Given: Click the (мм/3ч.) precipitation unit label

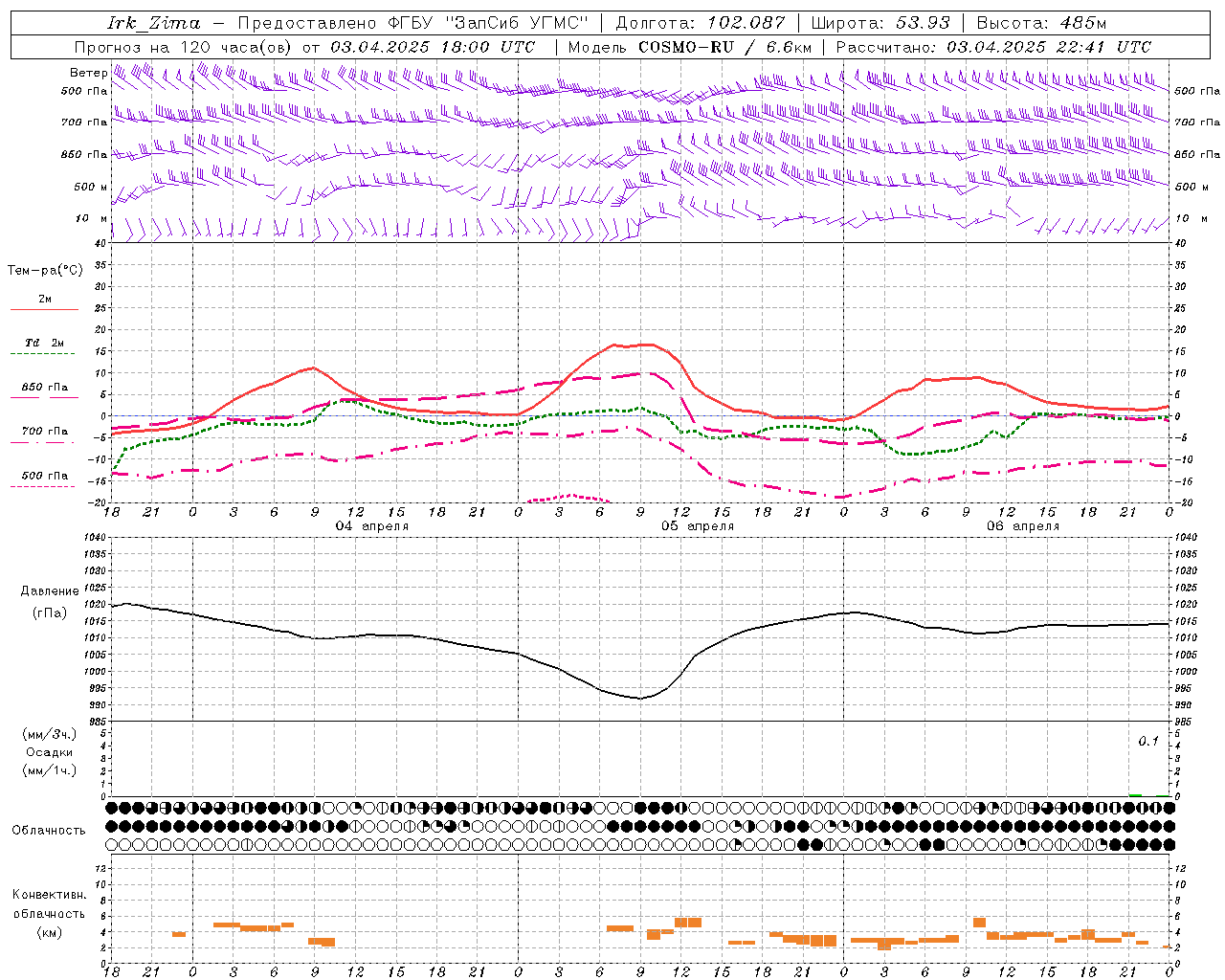Looking at the screenshot, I should [x=50, y=734].
